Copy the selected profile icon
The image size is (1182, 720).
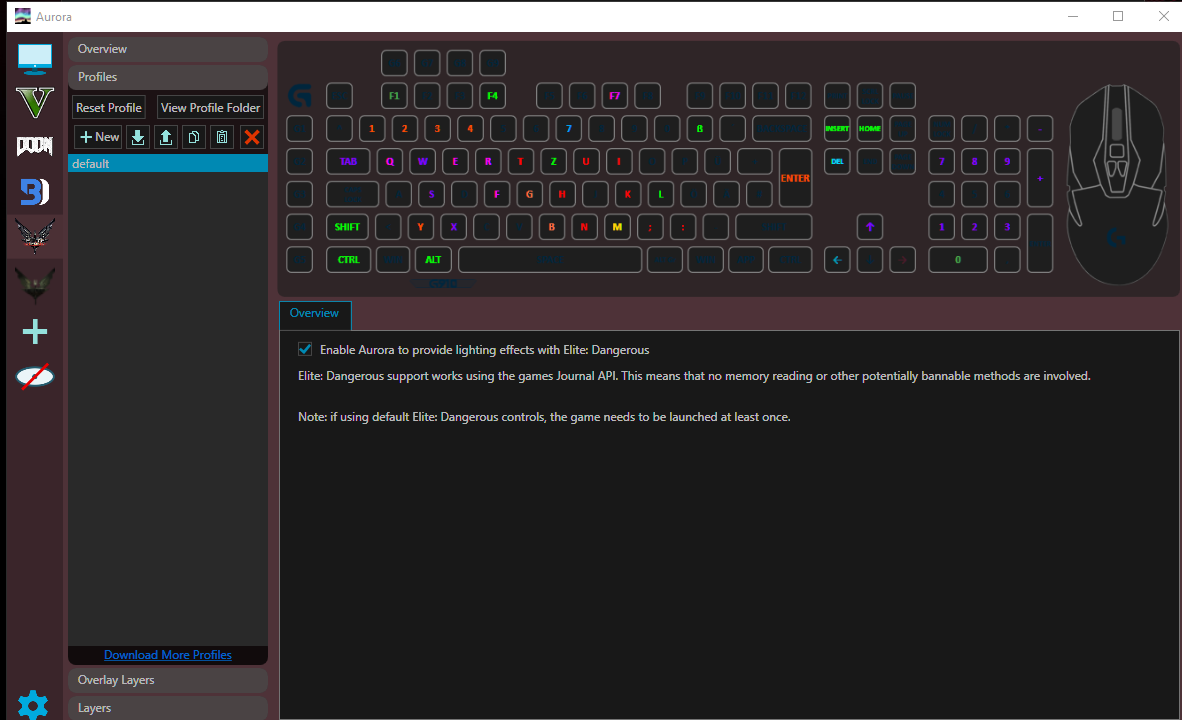194,137
